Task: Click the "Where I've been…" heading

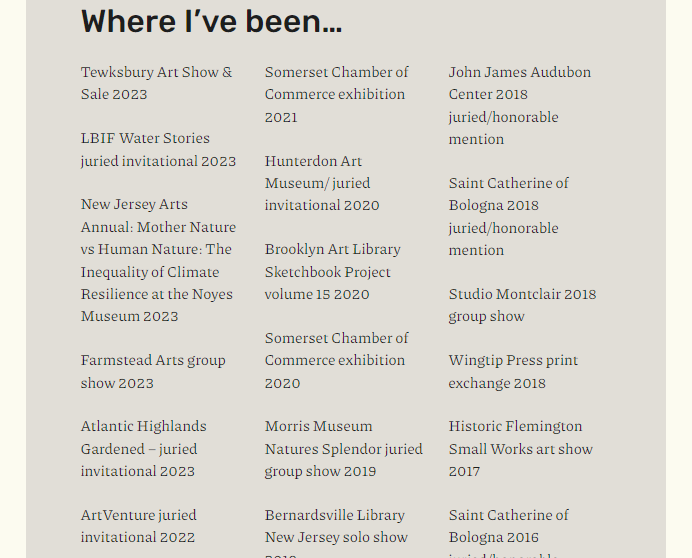Action: (x=211, y=21)
